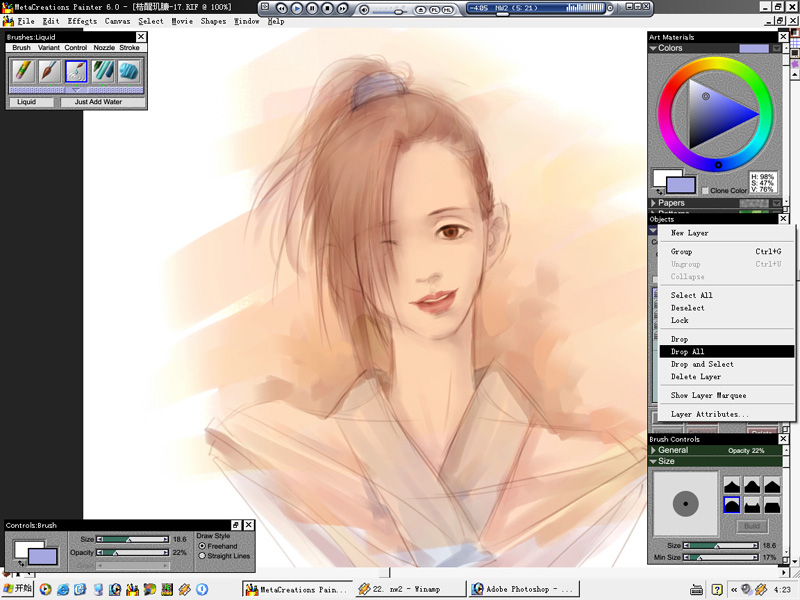
Task: Open the Canvas menu
Action: pyautogui.click(x=117, y=21)
